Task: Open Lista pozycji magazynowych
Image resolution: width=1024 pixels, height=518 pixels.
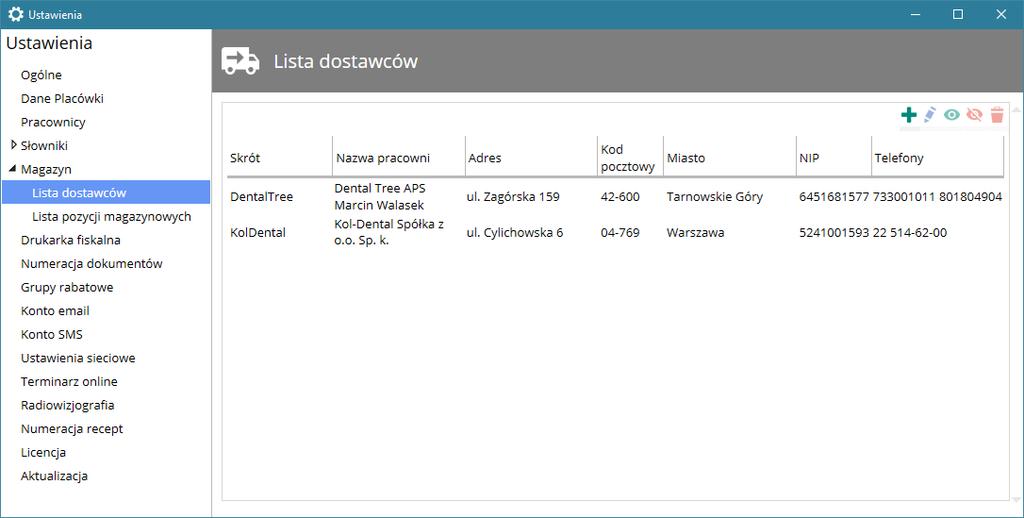Action: (112, 216)
